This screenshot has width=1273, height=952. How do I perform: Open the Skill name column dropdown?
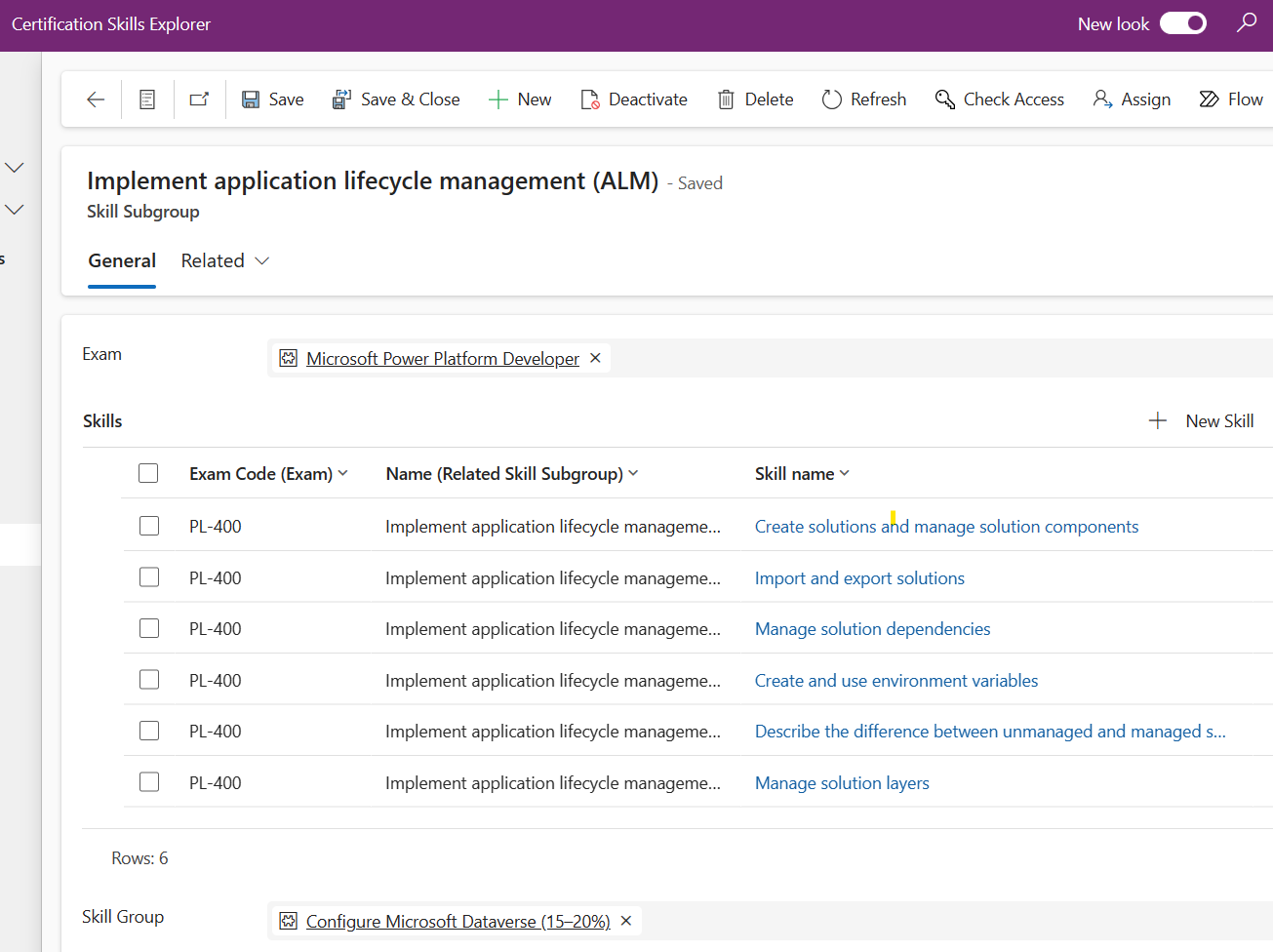click(844, 473)
